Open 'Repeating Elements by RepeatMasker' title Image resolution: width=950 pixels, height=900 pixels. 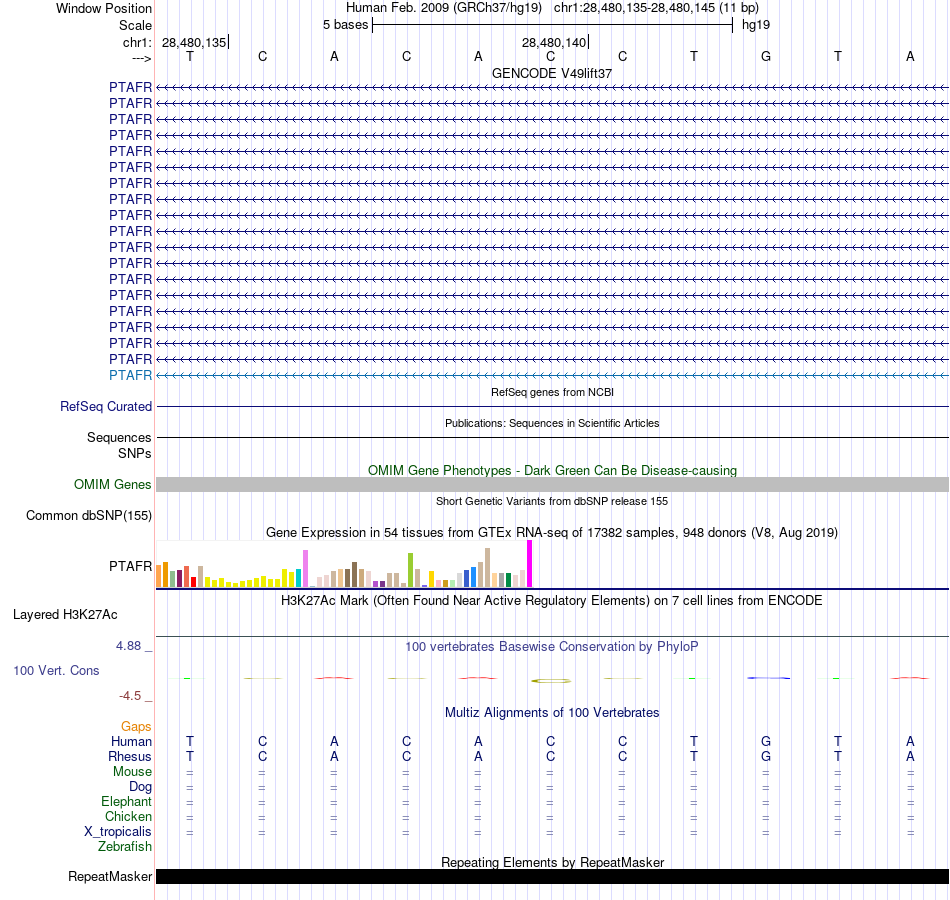pyautogui.click(x=552, y=862)
